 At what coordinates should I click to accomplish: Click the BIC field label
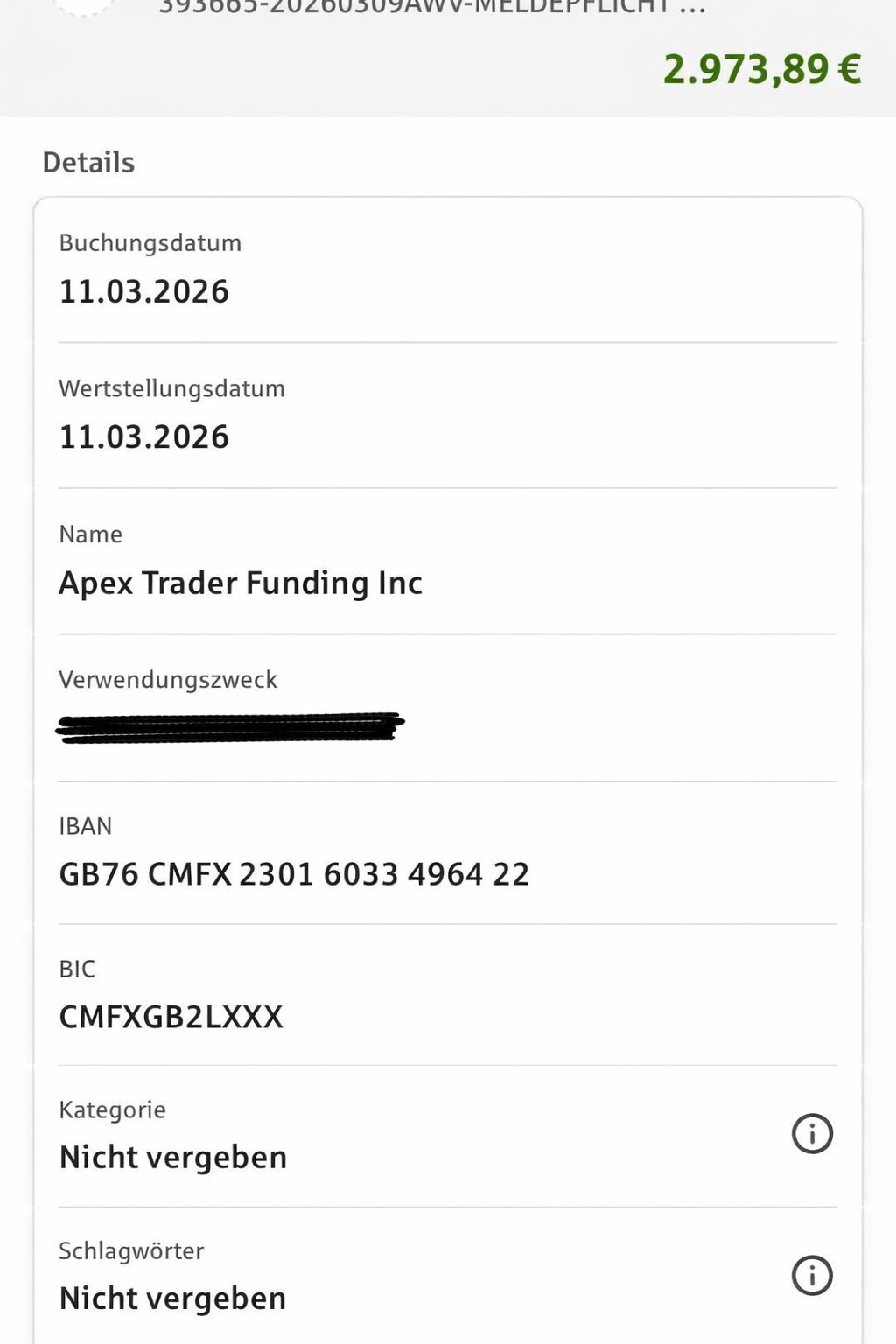(x=77, y=969)
